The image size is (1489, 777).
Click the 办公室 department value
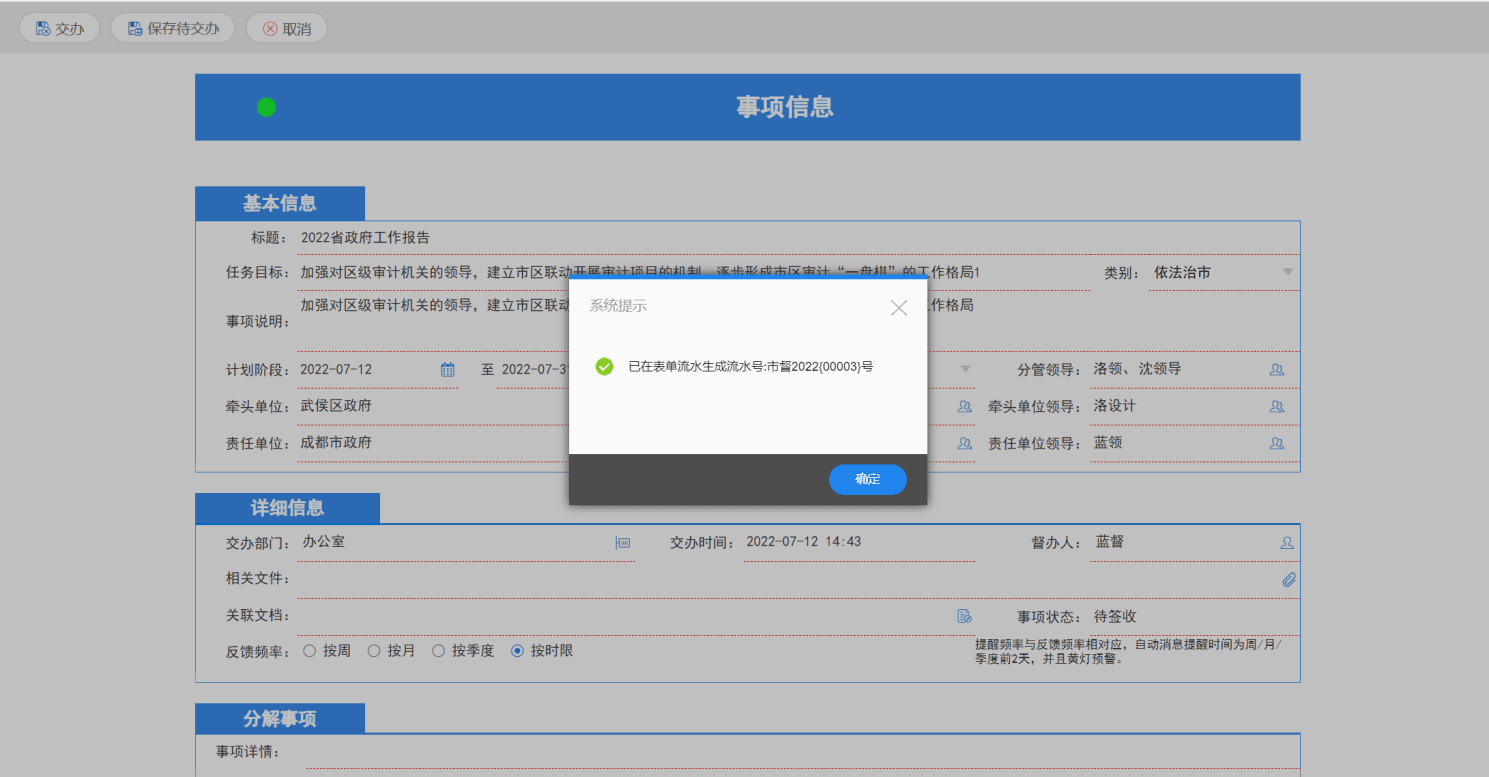pos(324,542)
